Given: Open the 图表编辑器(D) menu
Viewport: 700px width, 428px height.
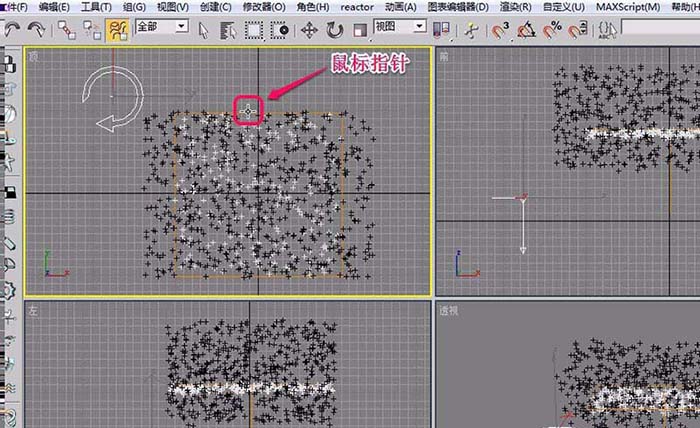Looking at the screenshot, I should 458,7.
